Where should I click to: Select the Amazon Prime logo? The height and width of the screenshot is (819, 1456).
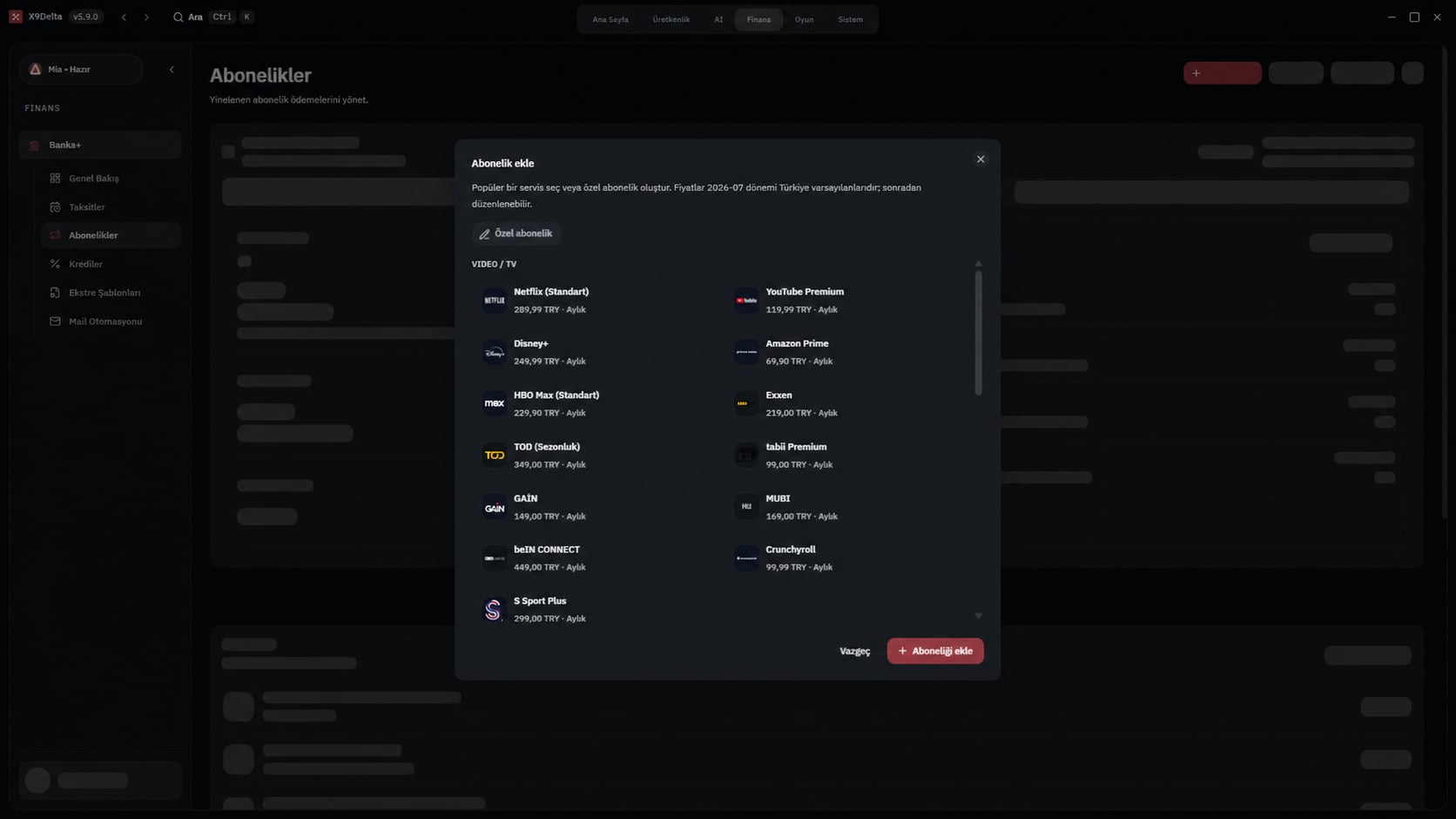coord(746,352)
